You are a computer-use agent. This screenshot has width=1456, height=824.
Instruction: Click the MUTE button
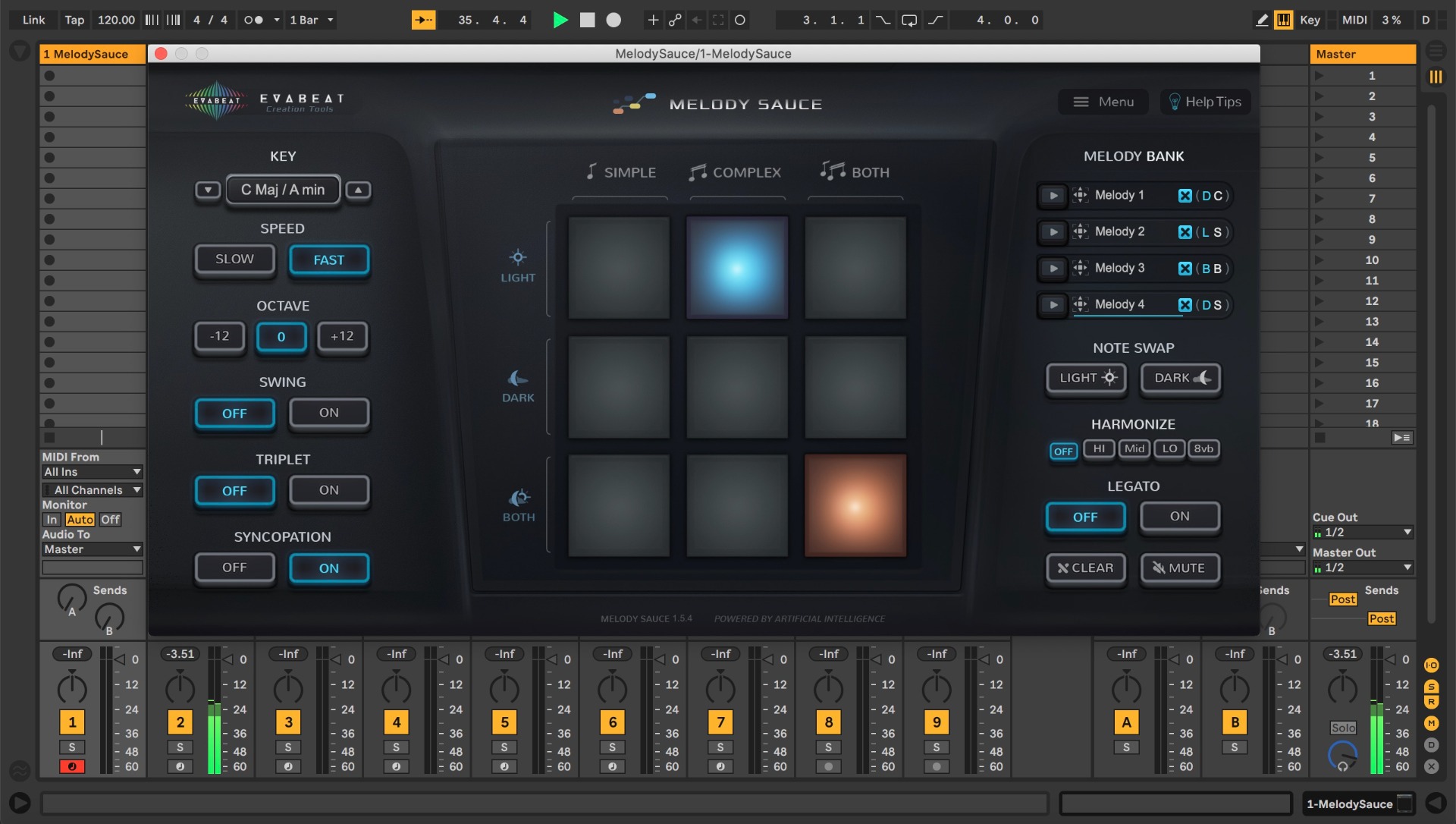pos(1179,568)
